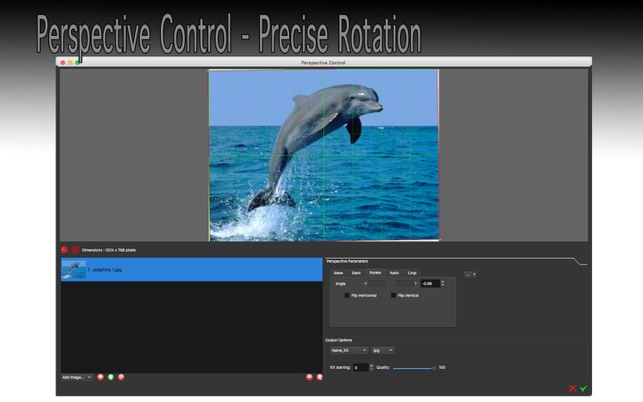The image size is (643, 402).
Task: Switch to the Slant tab
Action: click(356, 273)
